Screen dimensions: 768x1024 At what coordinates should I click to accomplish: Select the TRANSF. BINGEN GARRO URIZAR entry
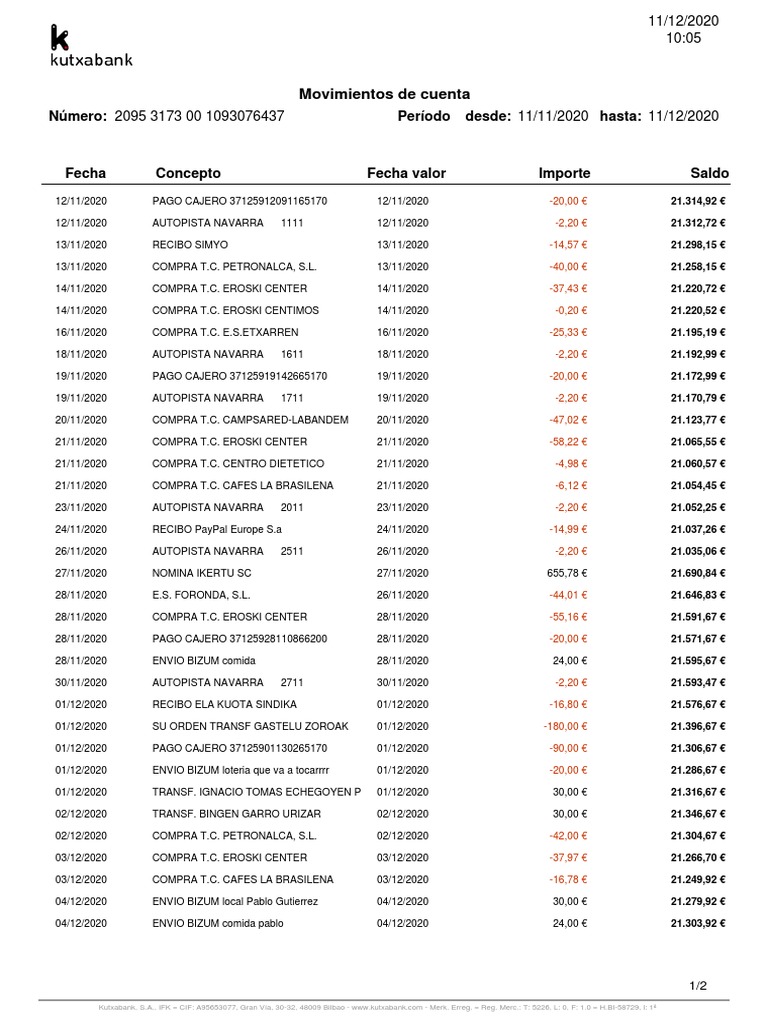click(x=236, y=814)
